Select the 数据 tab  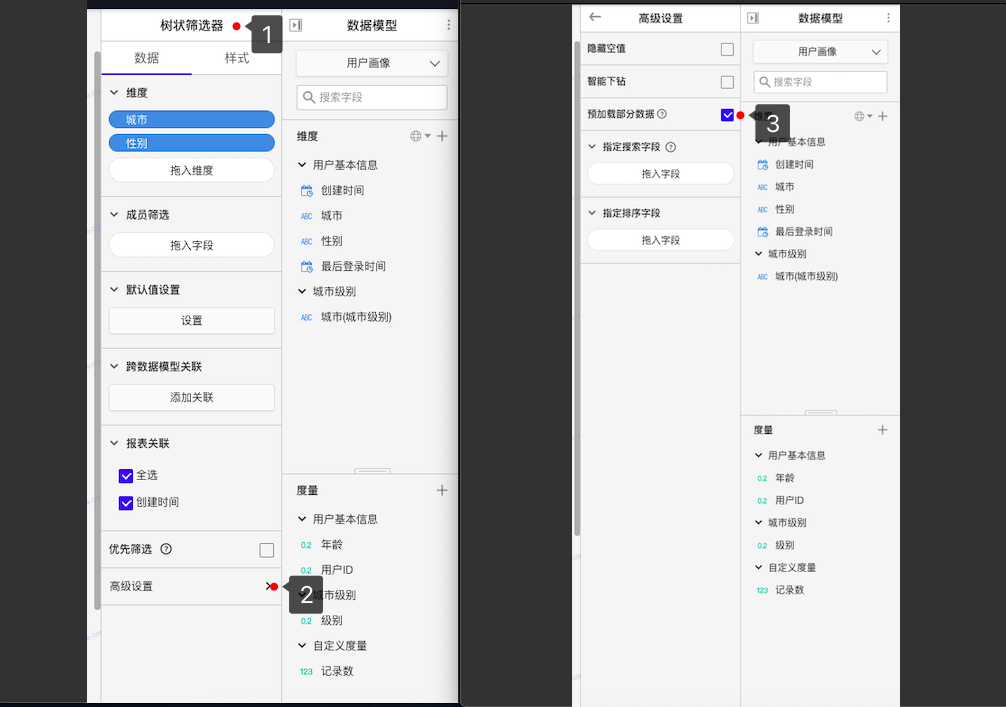[147, 58]
